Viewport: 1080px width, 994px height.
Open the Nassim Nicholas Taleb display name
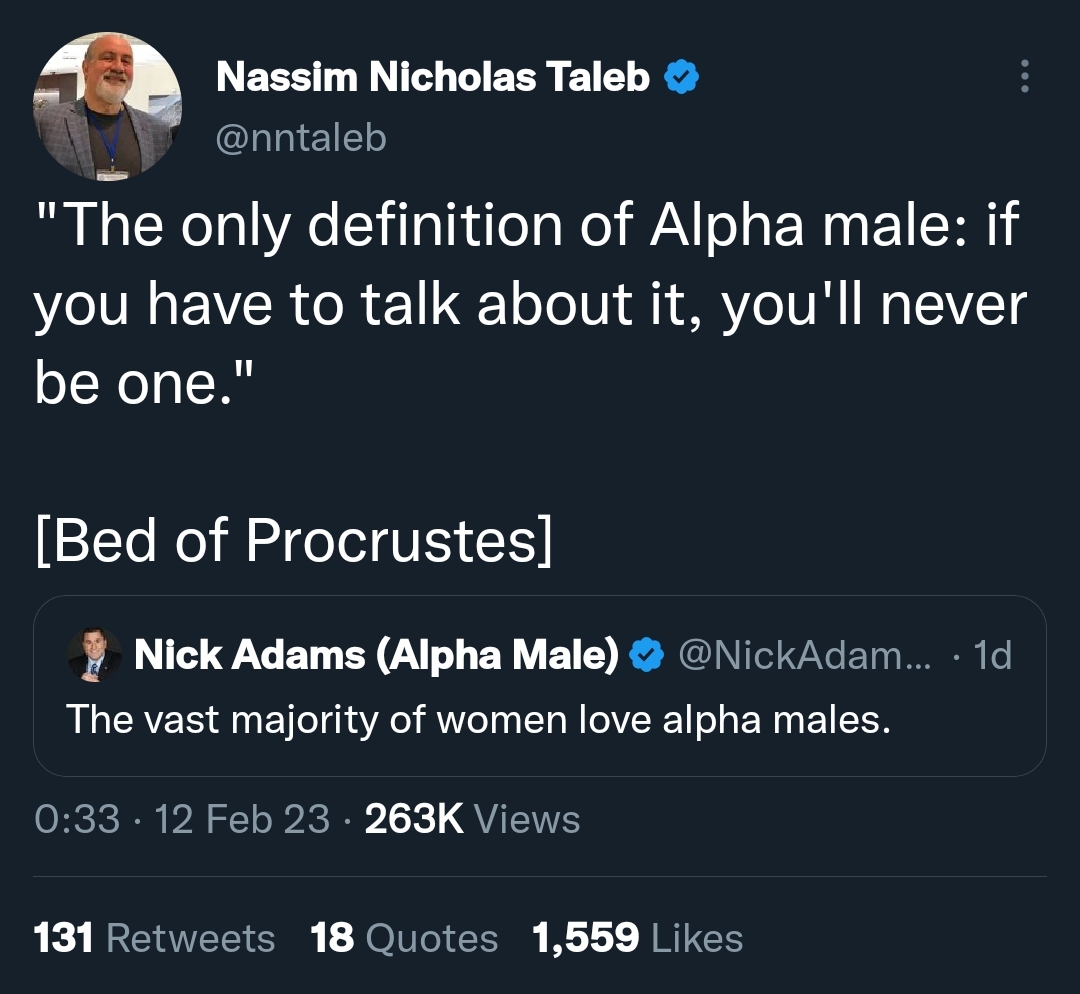pos(433,76)
